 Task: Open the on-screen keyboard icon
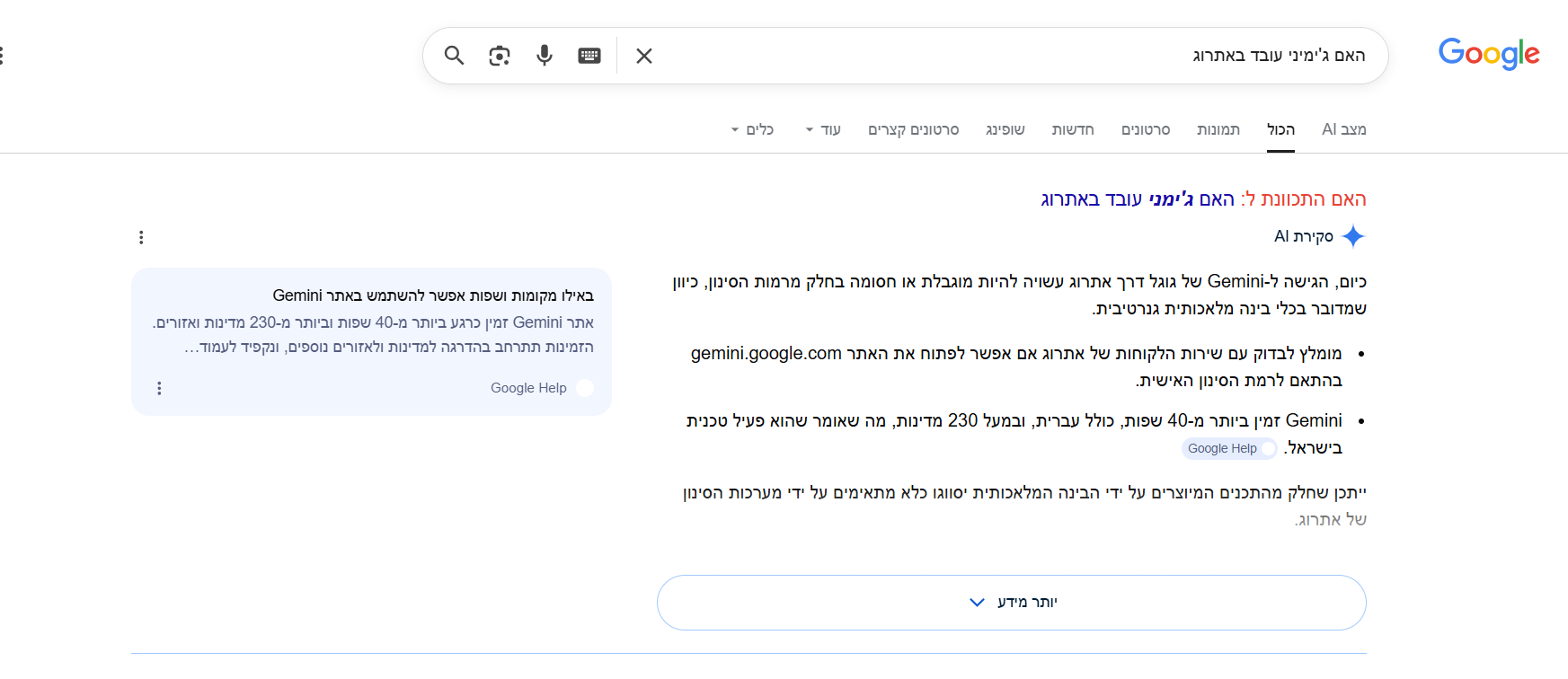[589, 56]
